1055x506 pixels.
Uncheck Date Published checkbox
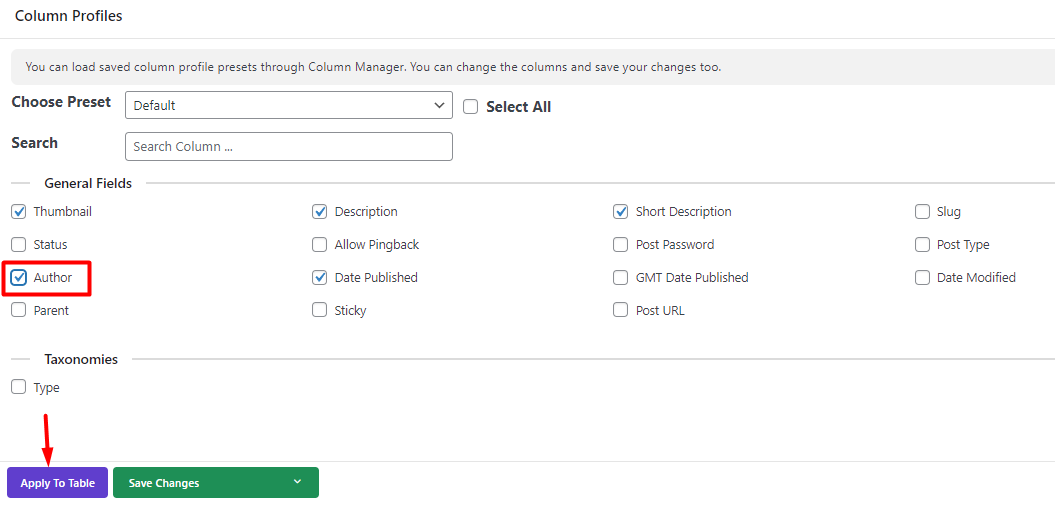coord(320,278)
